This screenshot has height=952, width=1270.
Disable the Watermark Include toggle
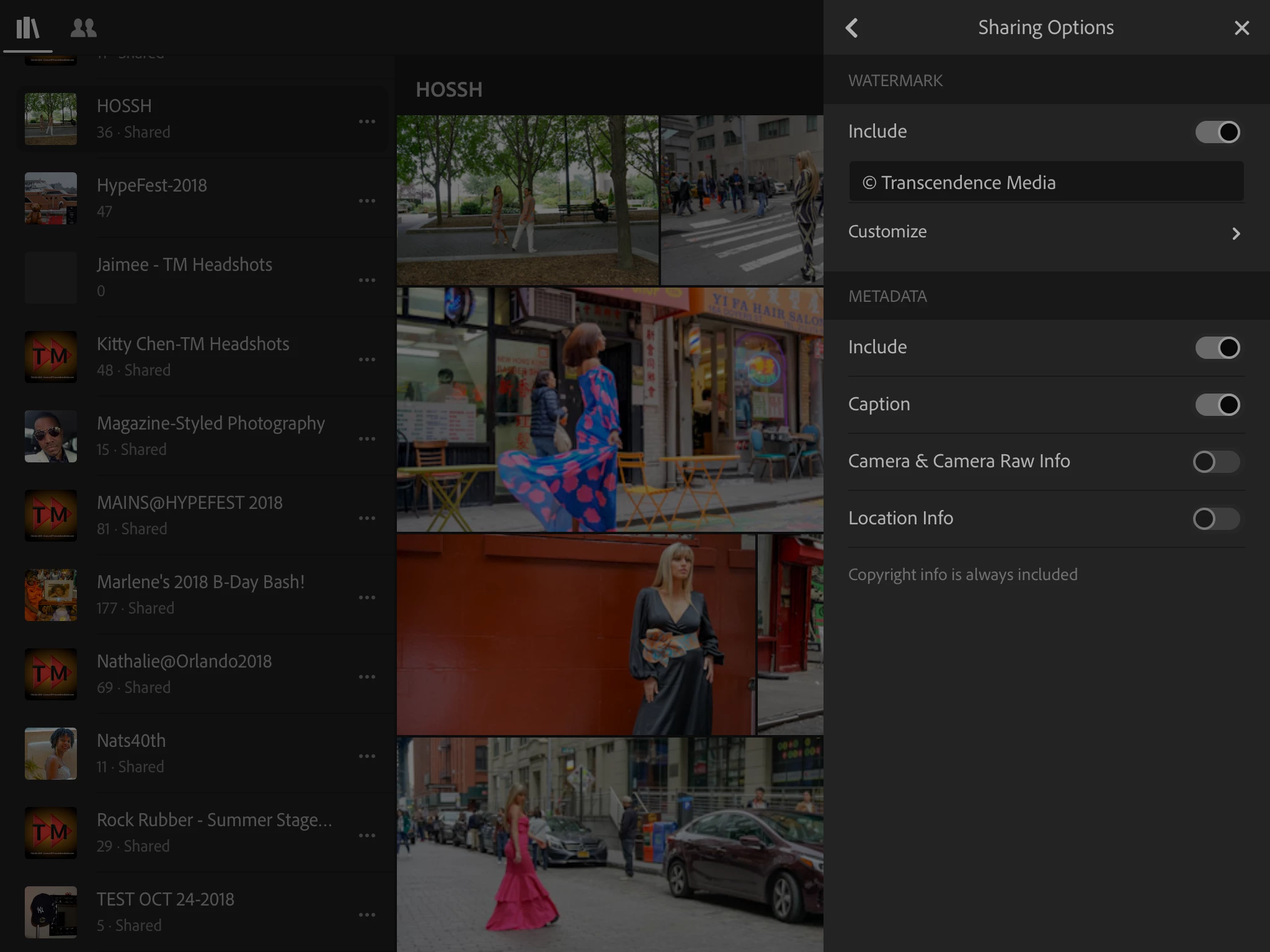(x=1217, y=132)
